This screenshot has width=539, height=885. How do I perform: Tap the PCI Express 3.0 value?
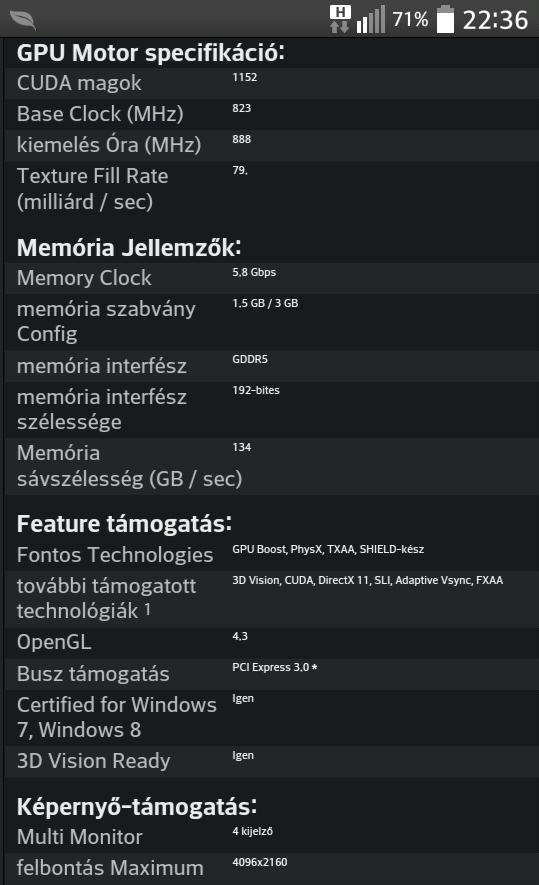pyautogui.click(x=274, y=667)
